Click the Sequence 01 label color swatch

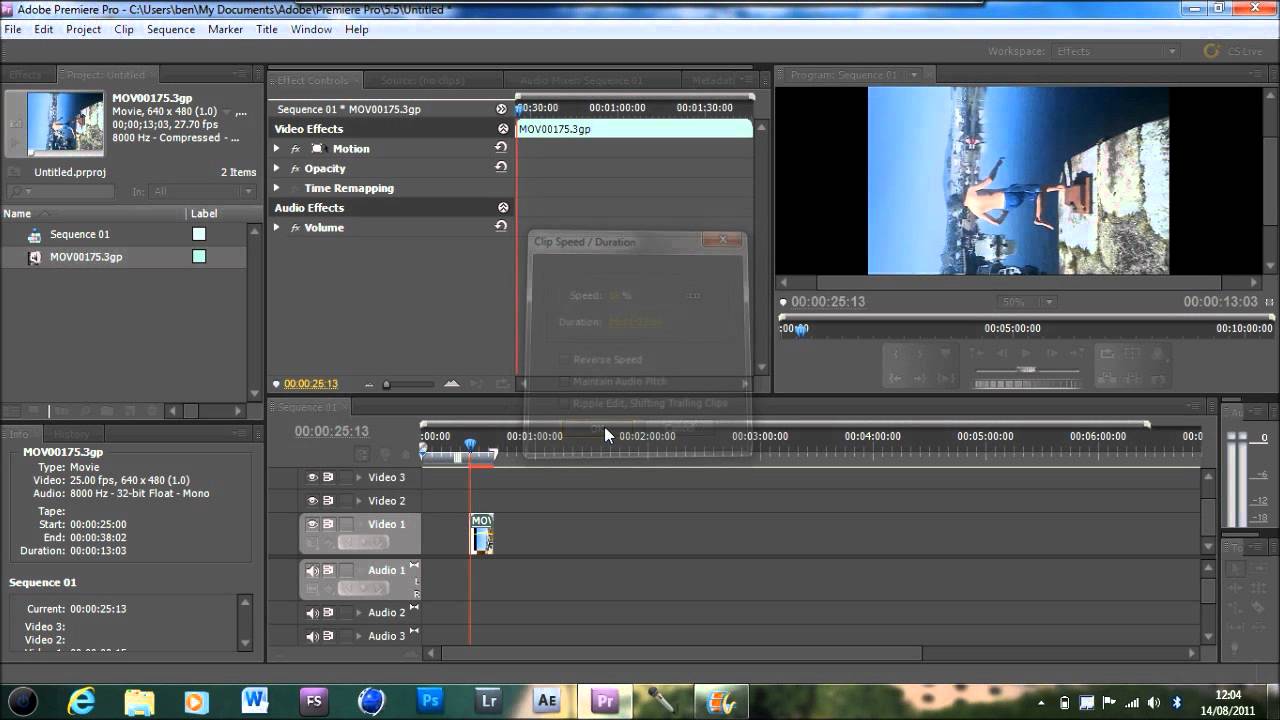coord(199,234)
